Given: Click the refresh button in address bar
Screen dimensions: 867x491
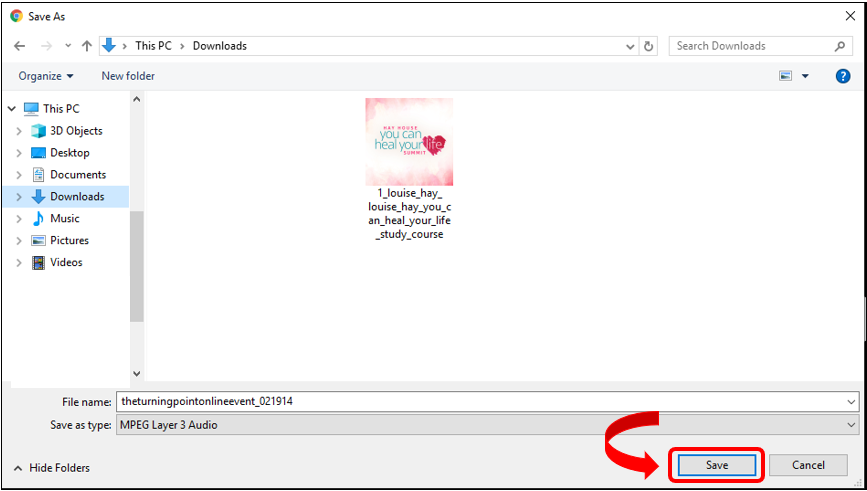Looking at the screenshot, I should coord(649,46).
